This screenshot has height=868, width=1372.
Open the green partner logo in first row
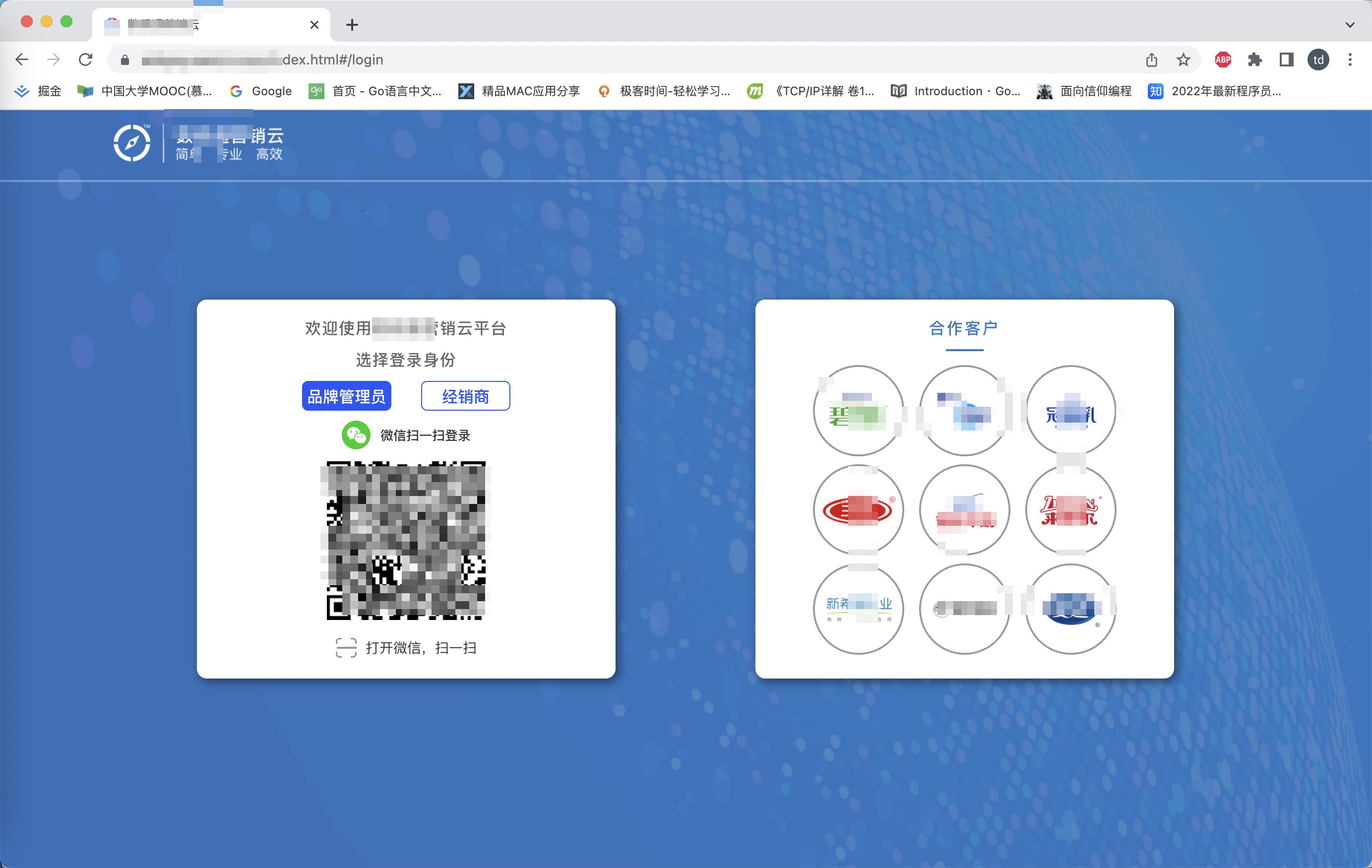pyautogui.click(x=858, y=410)
